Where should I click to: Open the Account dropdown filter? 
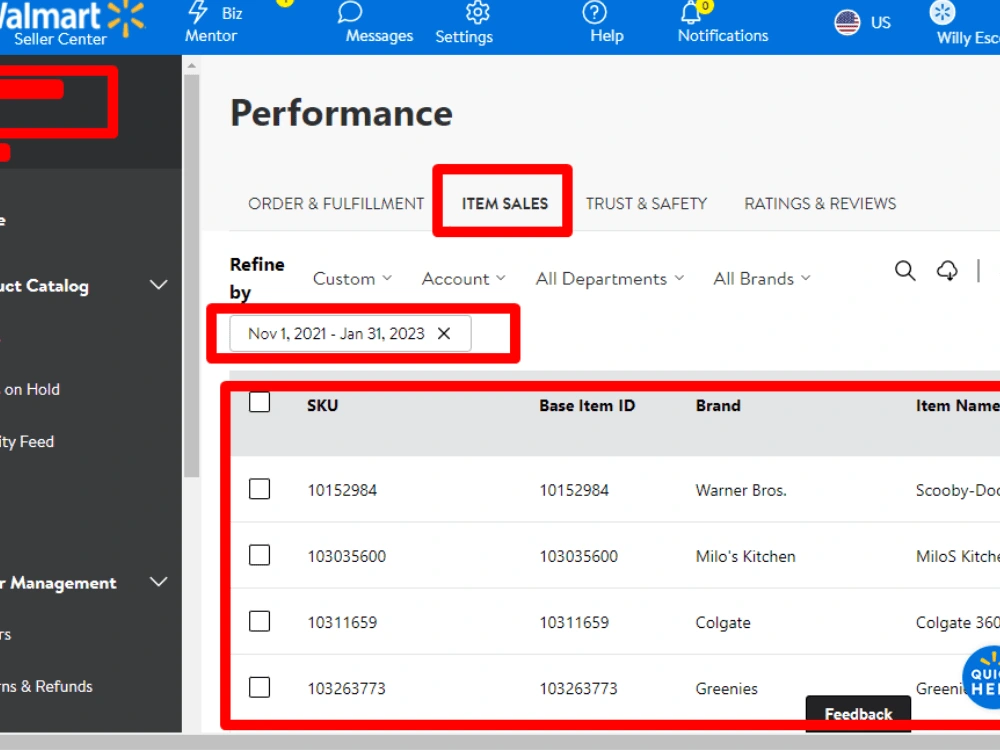point(463,279)
